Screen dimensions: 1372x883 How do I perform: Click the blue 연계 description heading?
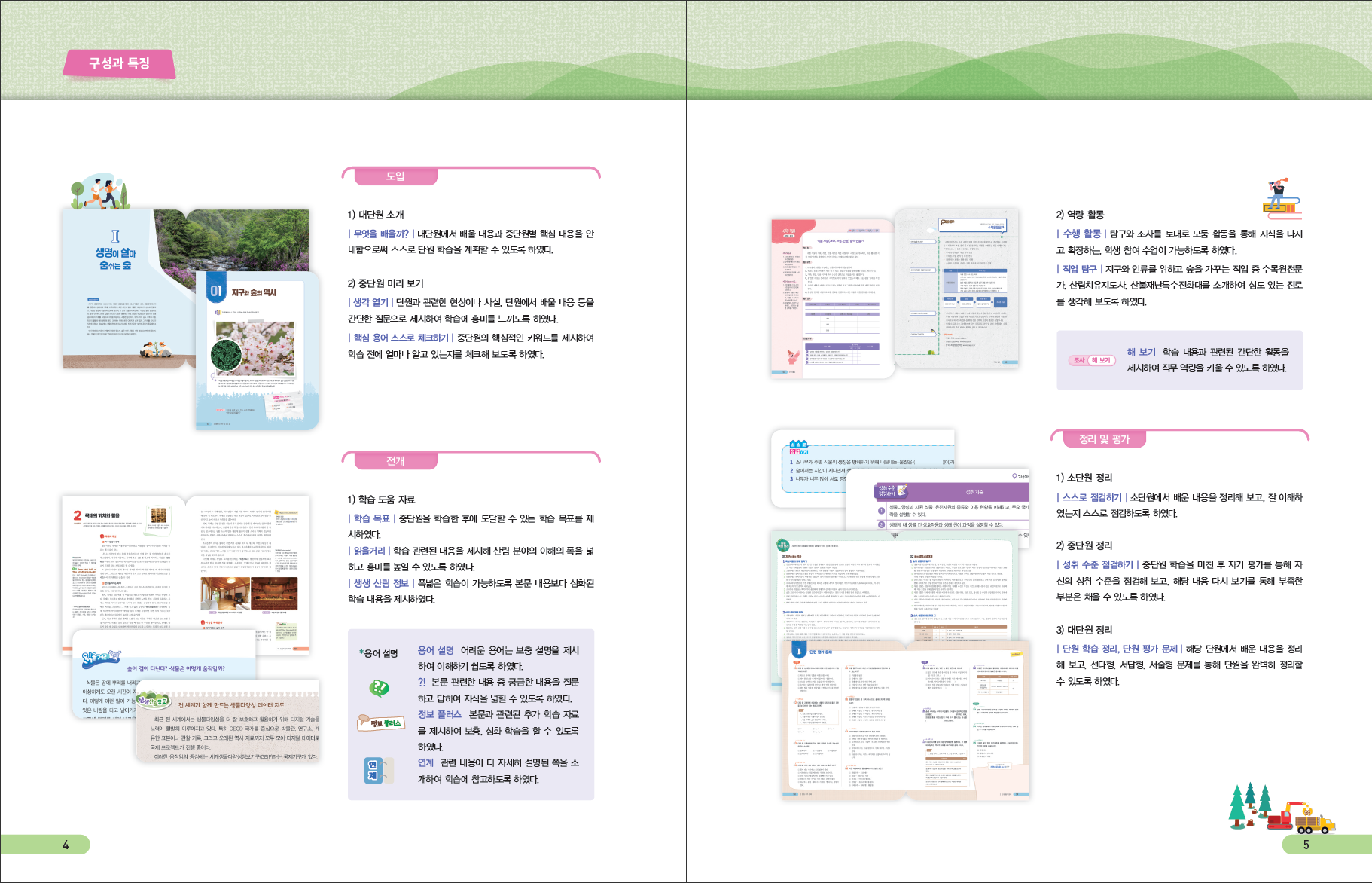(426, 763)
